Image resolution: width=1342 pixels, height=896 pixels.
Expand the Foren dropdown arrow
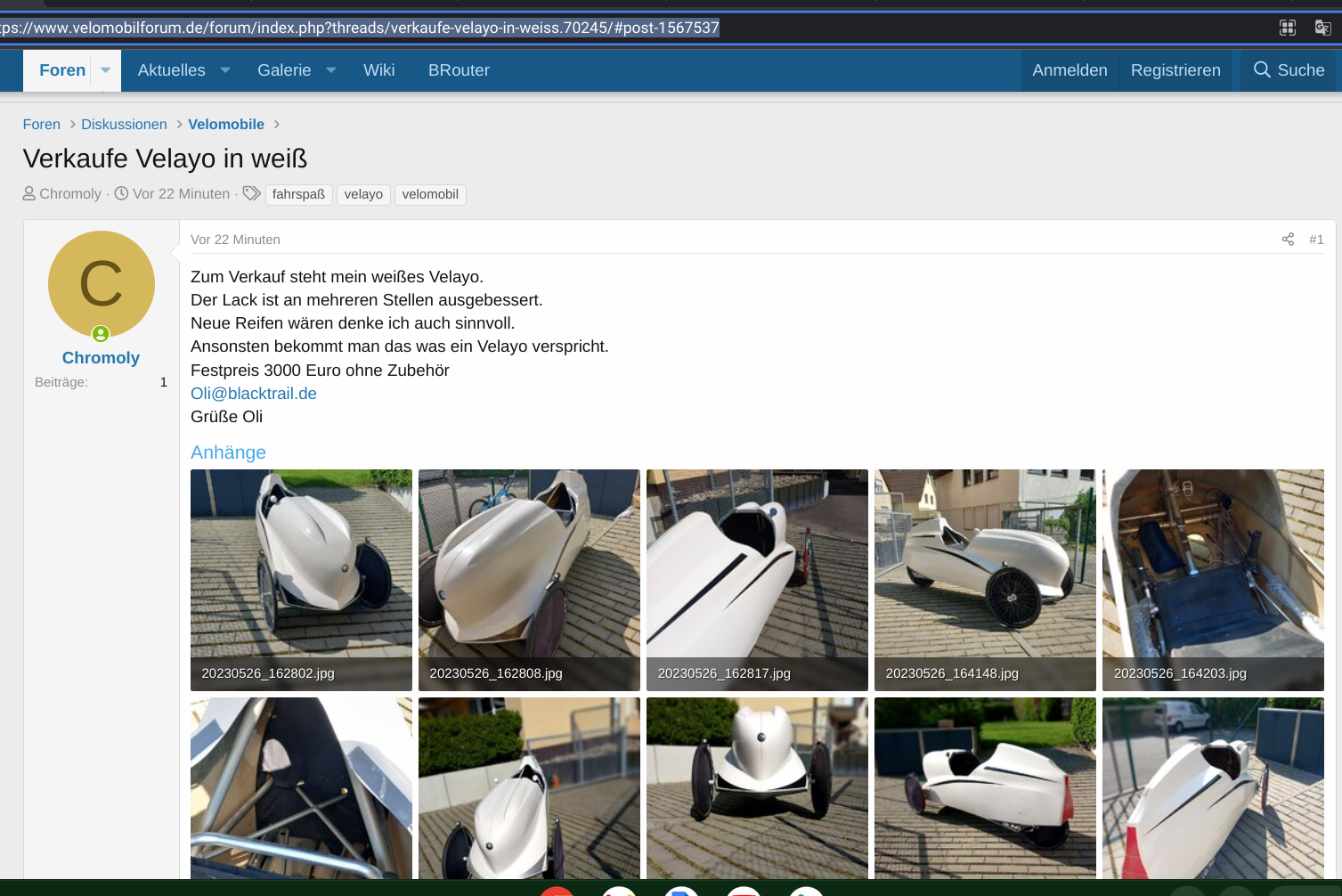(105, 70)
